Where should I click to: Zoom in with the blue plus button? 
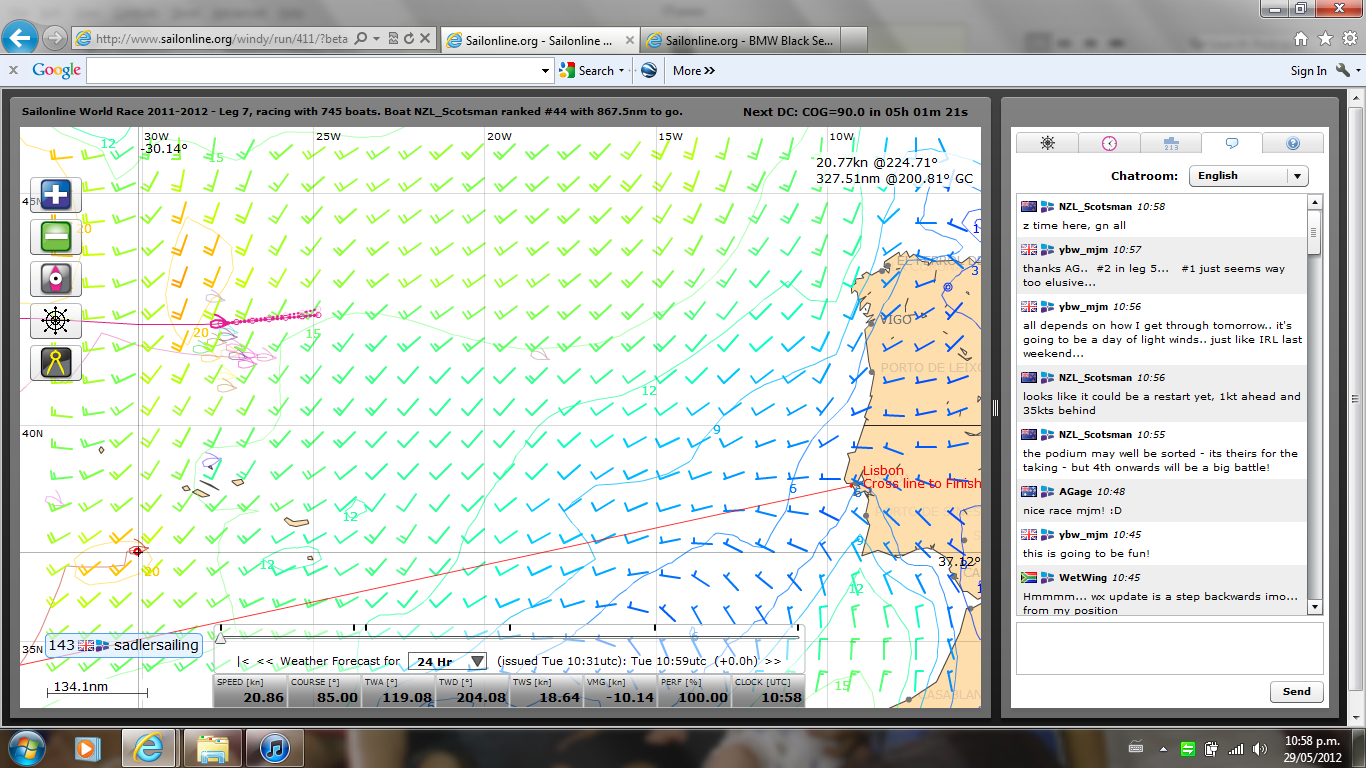tap(56, 195)
